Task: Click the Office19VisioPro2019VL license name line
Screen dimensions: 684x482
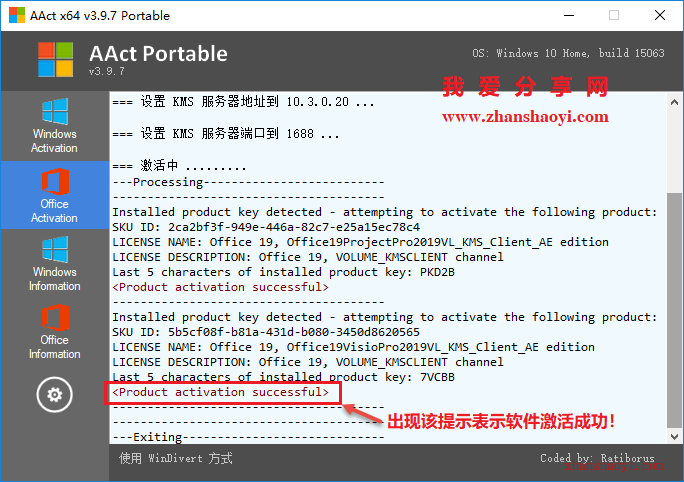Action: (x=353, y=347)
